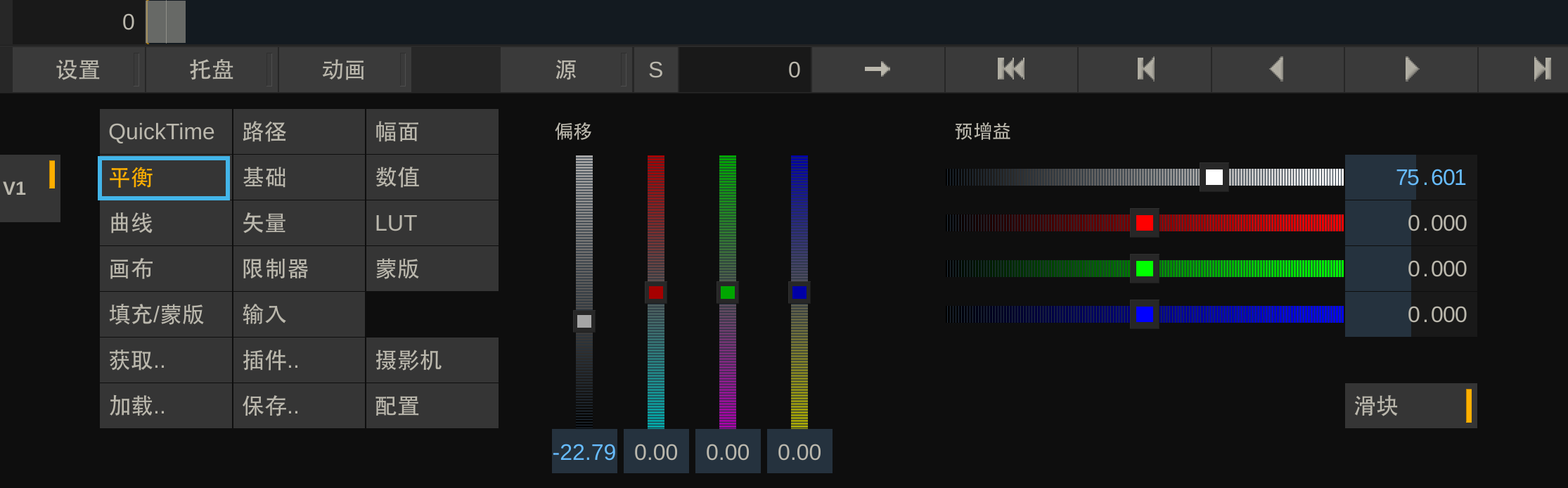1568x488 pixels.
Task: Click the green offset slider handle
Action: (x=728, y=293)
